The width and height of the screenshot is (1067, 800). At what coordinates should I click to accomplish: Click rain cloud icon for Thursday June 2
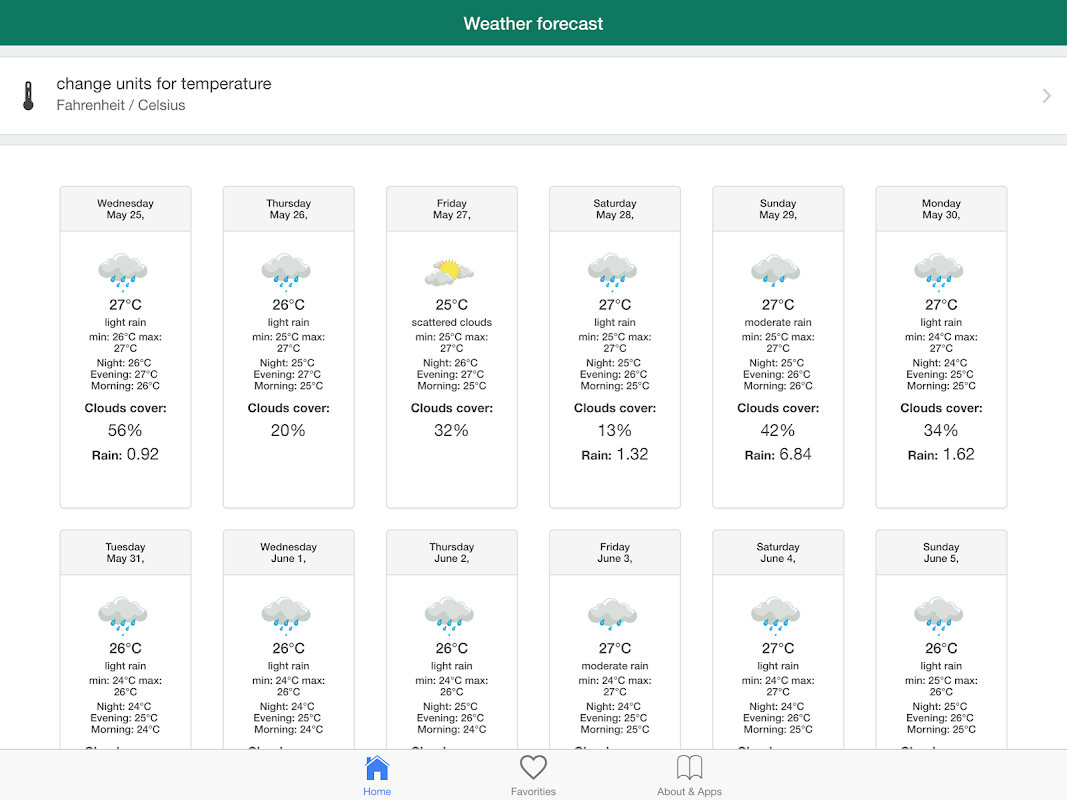pyautogui.click(x=449, y=616)
